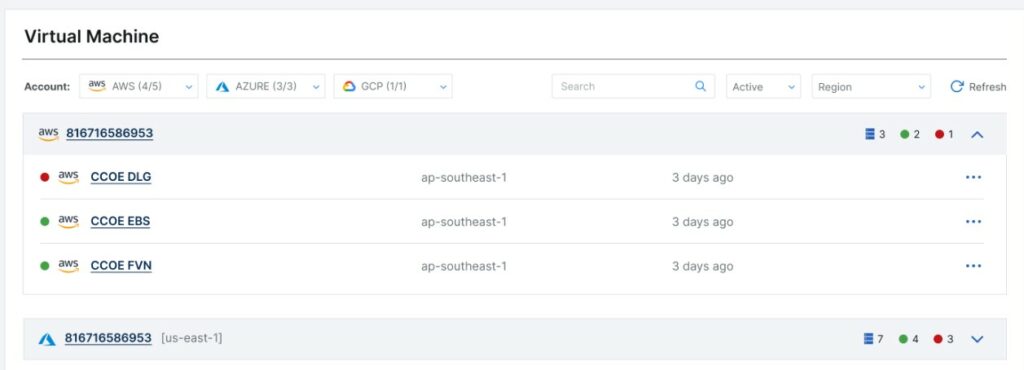1024x370 pixels.
Task: Open Azure account 816716586953 link
Action: point(108,338)
